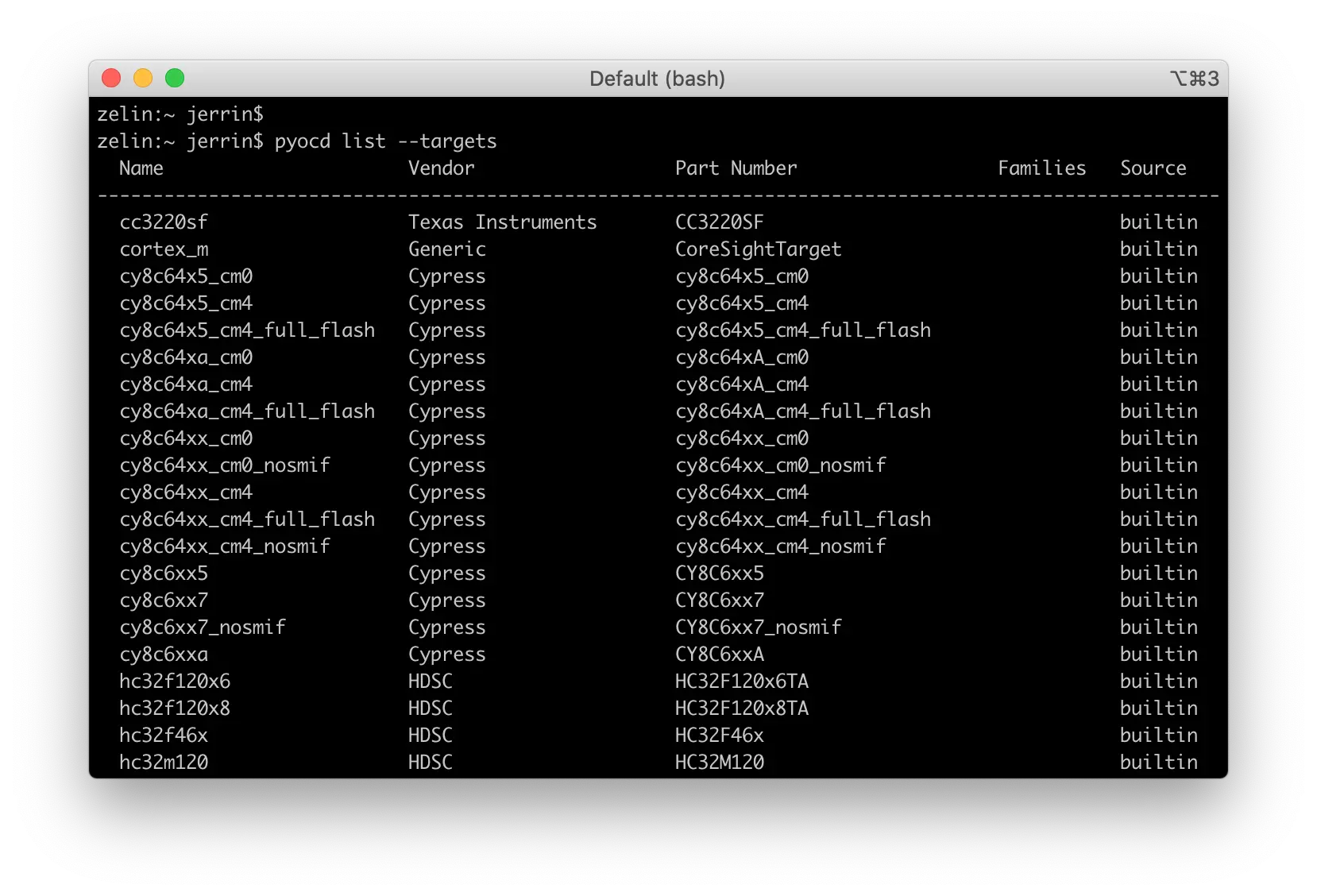Click the 'Source' column header

[x=1153, y=168]
